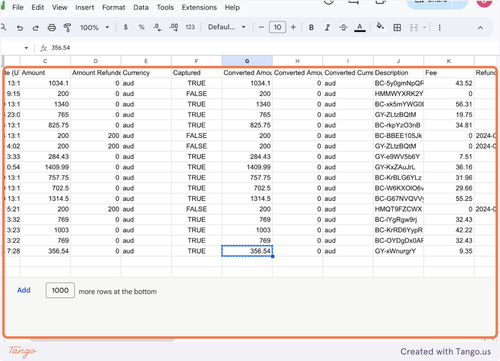Image resolution: width=500 pixels, height=361 pixels.
Task: Select the Amount cell 1034.1
Action: click(45, 83)
